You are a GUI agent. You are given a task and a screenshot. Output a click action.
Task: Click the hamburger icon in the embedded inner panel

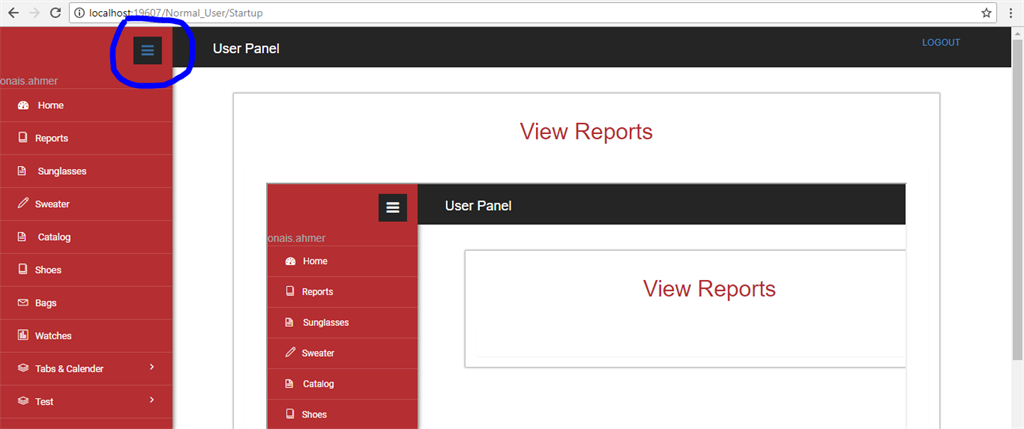point(392,208)
